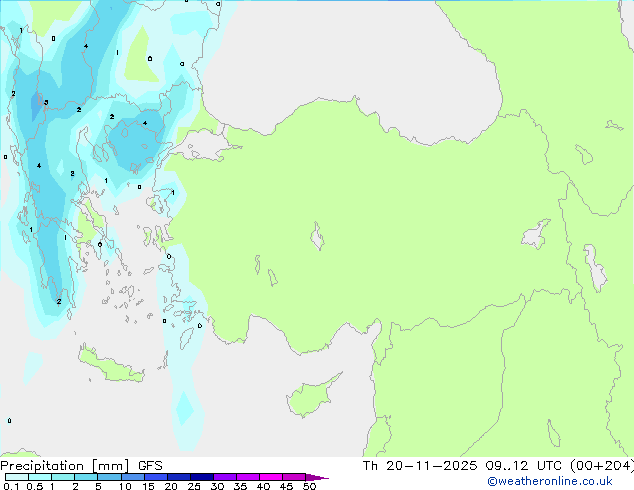Click the "10" legend scale label

pyautogui.click(x=125, y=486)
